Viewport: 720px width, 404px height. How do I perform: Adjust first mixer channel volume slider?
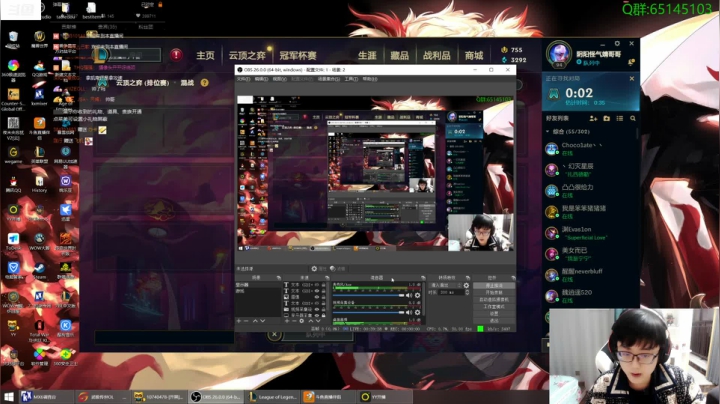368,296
